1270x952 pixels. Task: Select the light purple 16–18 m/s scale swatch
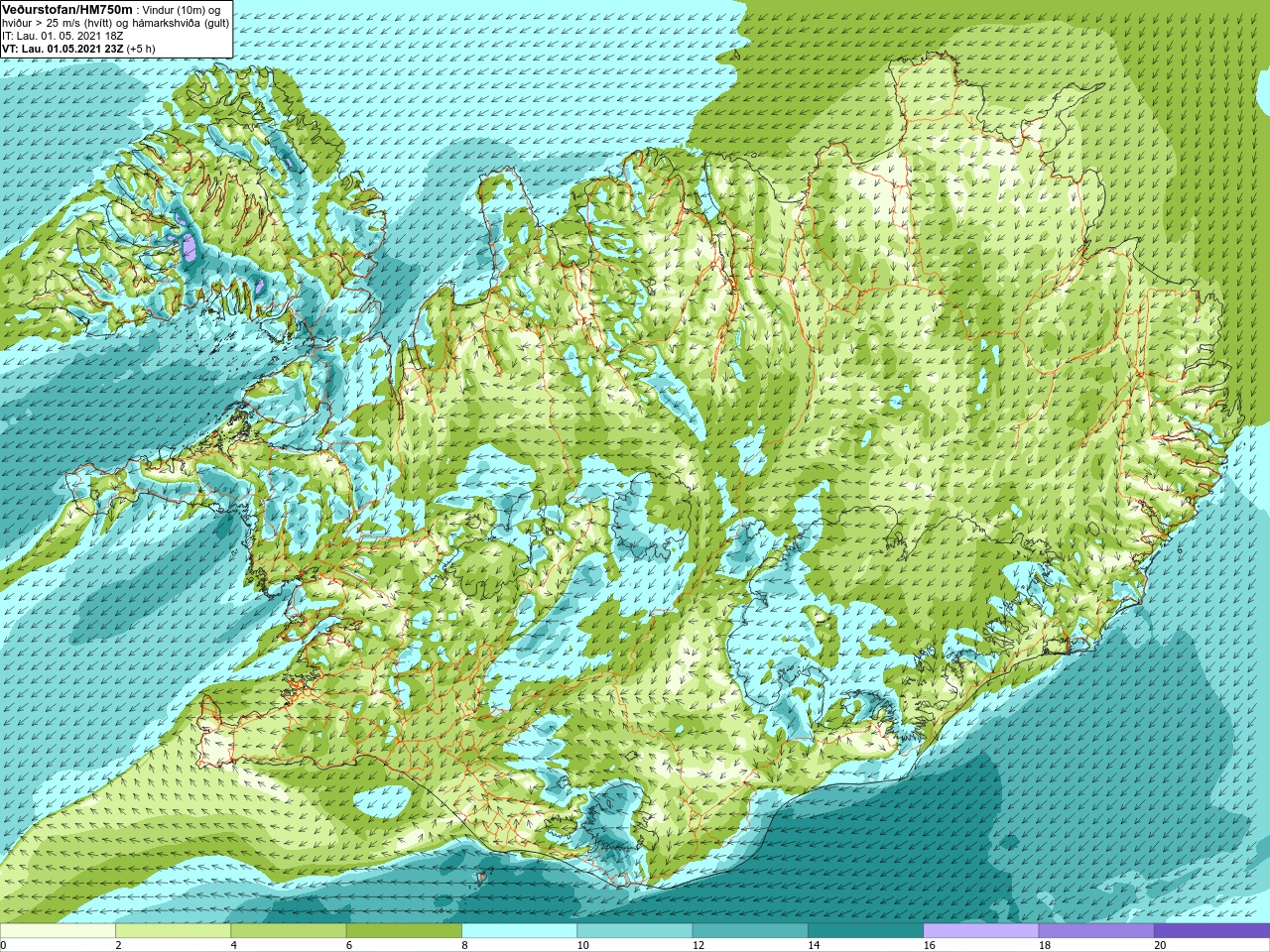tap(981, 931)
